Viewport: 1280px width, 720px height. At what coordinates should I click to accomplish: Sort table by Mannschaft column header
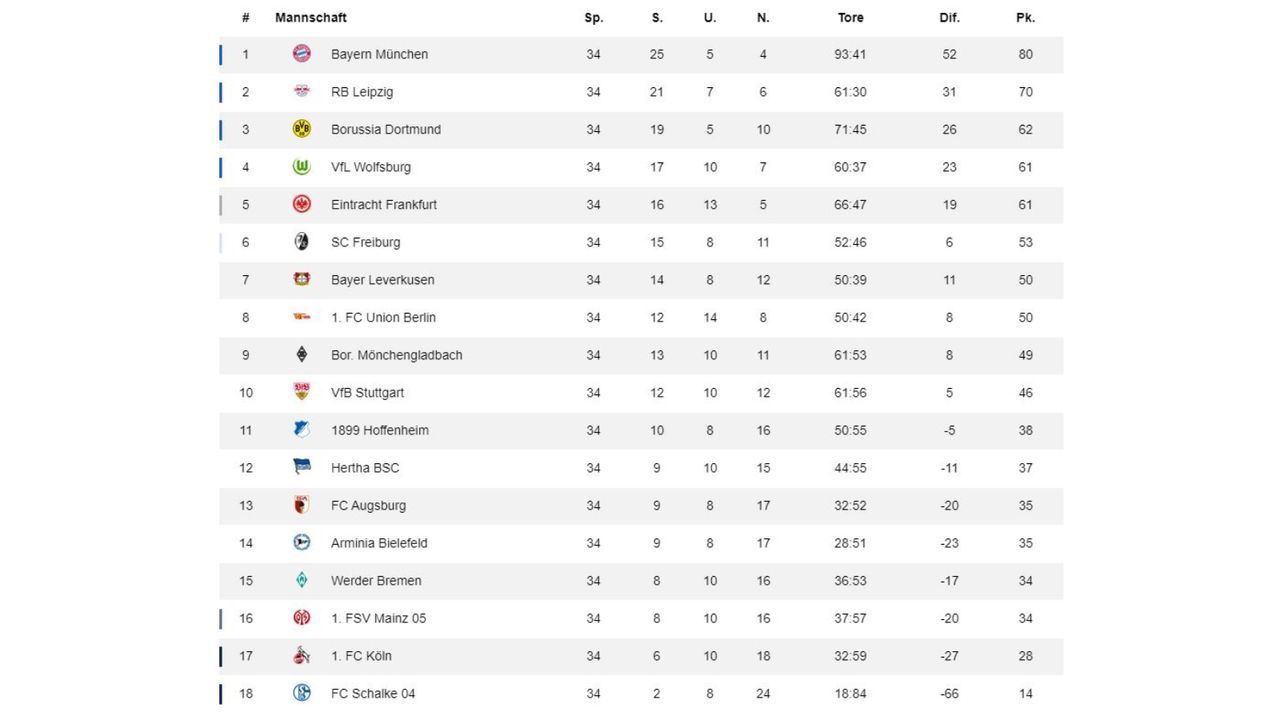point(311,18)
